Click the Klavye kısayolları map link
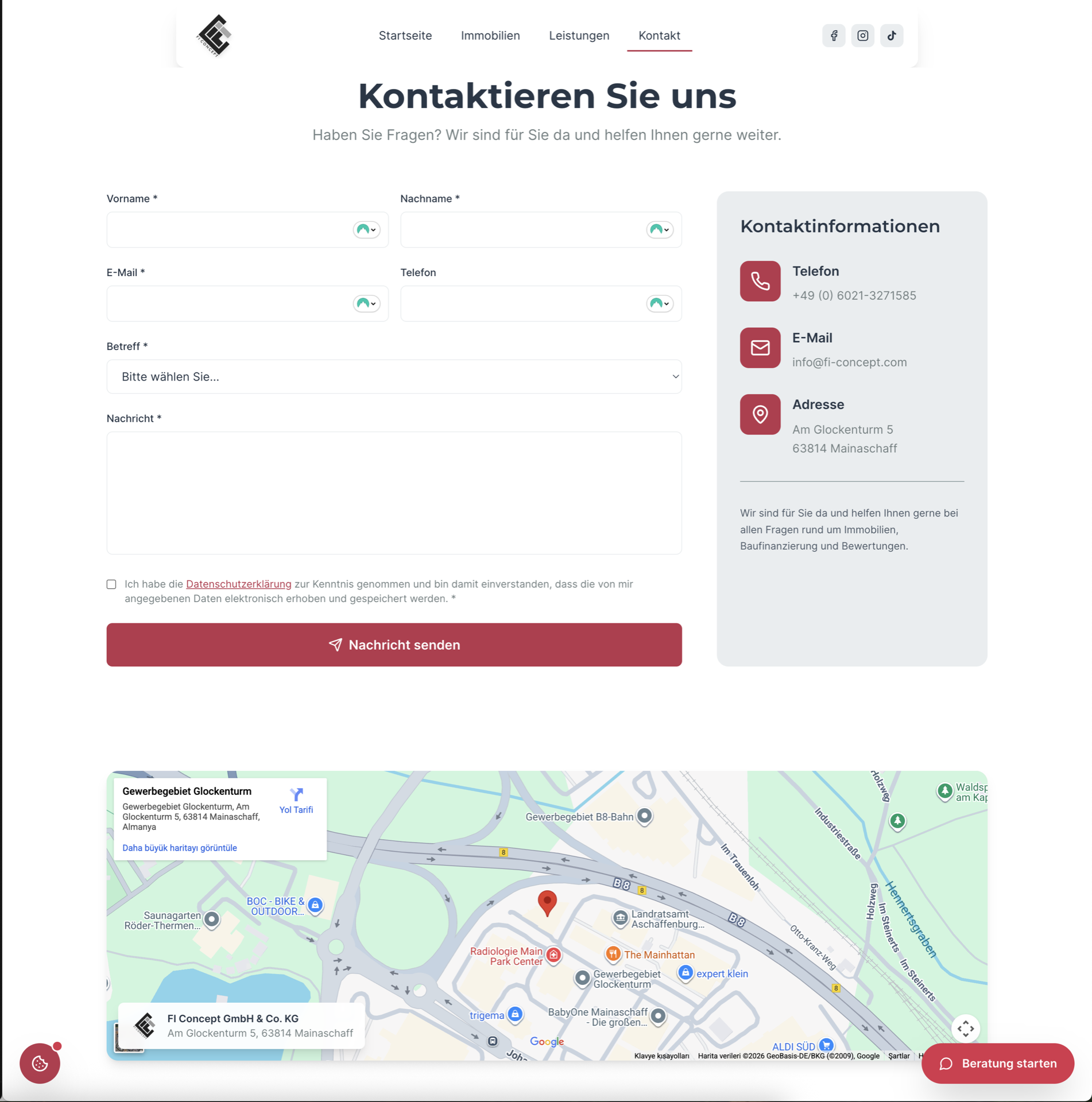 tap(661, 1056)
